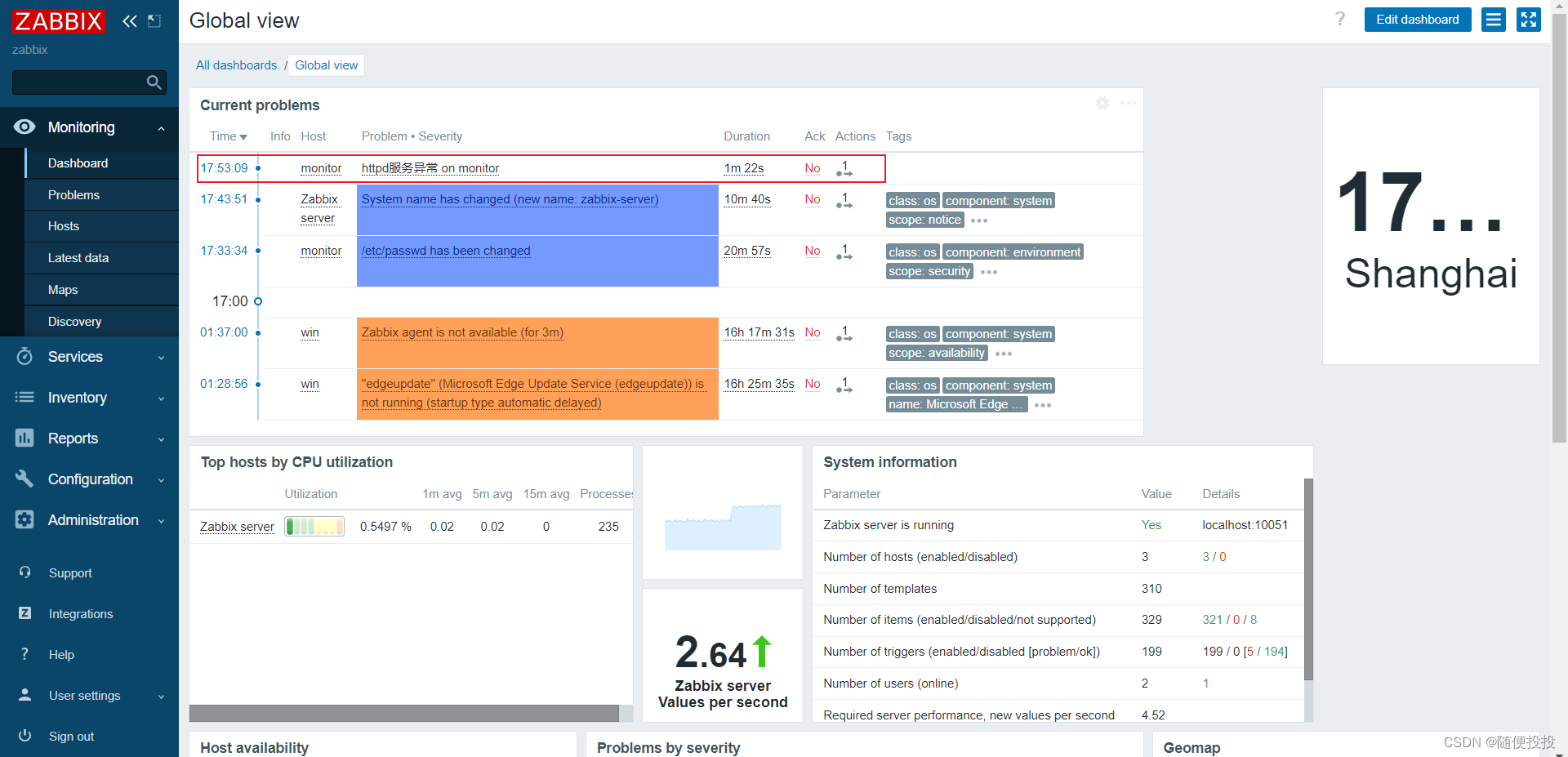The height and width of the screenshot is (757, 1568).
Task: Click the Inventory list icon
Action: pyautogui.click(x=24, y=397)
